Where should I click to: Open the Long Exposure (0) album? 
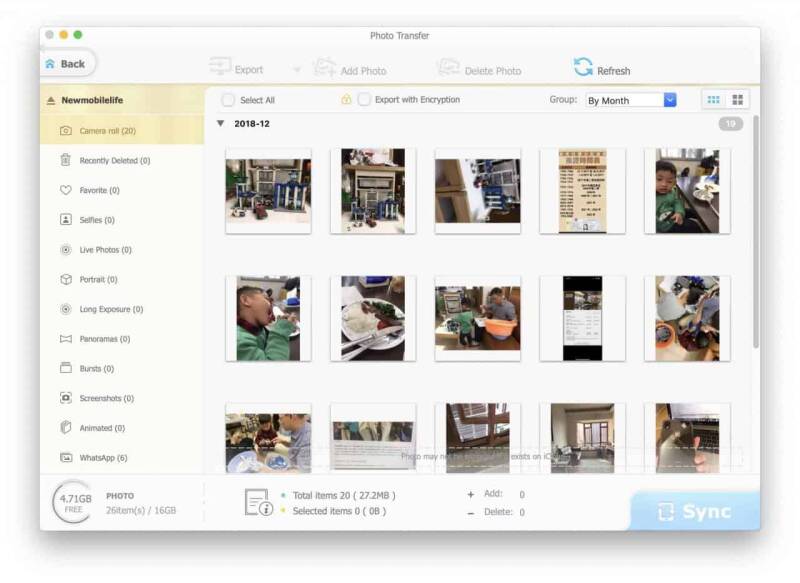pos(122,309)
